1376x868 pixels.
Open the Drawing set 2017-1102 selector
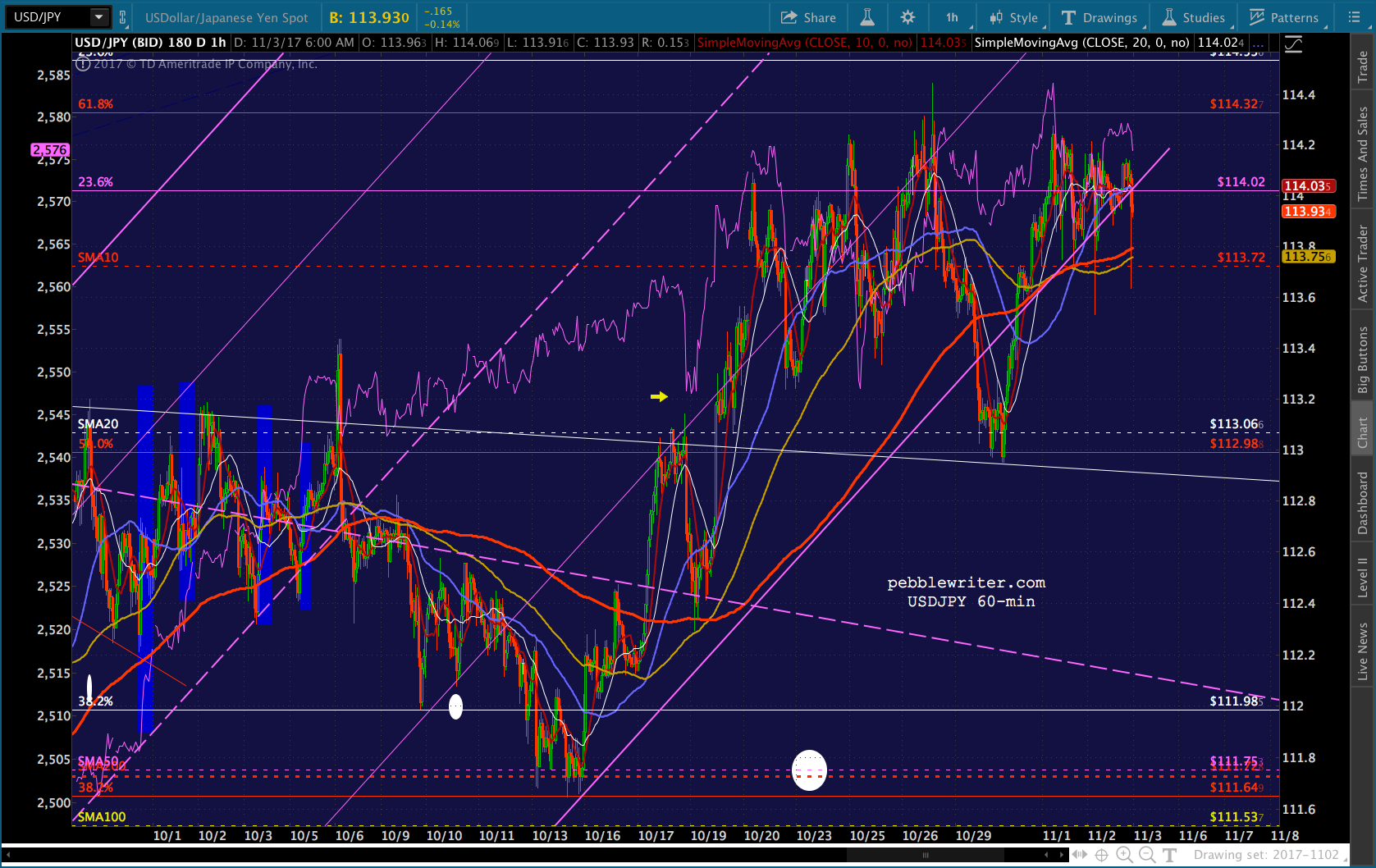click(1266, 855)
